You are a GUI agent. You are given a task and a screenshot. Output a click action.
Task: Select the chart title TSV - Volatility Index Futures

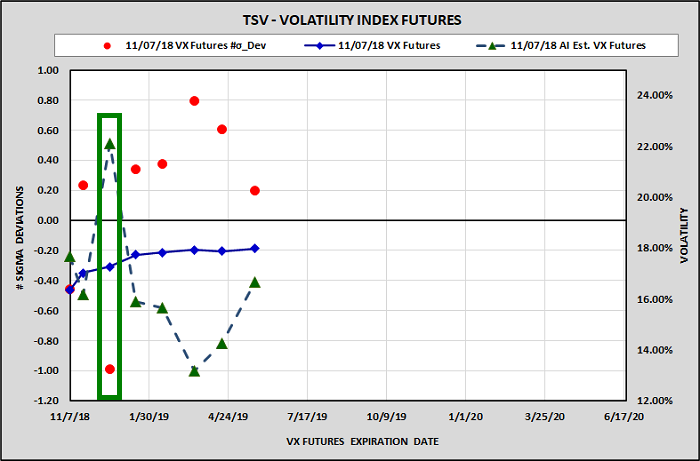(x=350, y=20)
